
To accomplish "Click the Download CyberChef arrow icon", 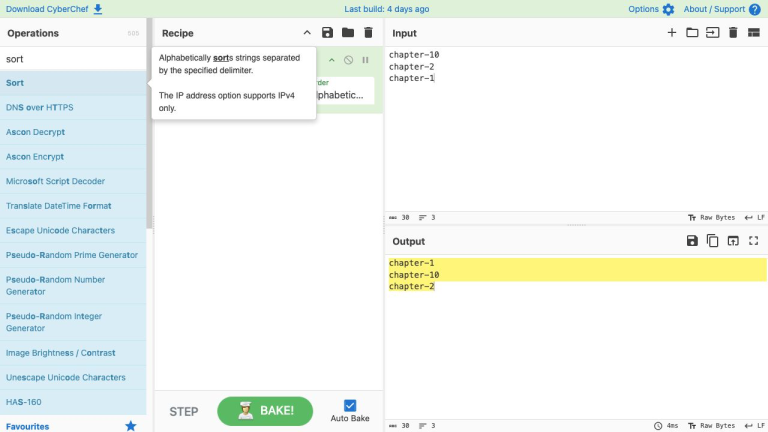I will (x=98, y=9).
